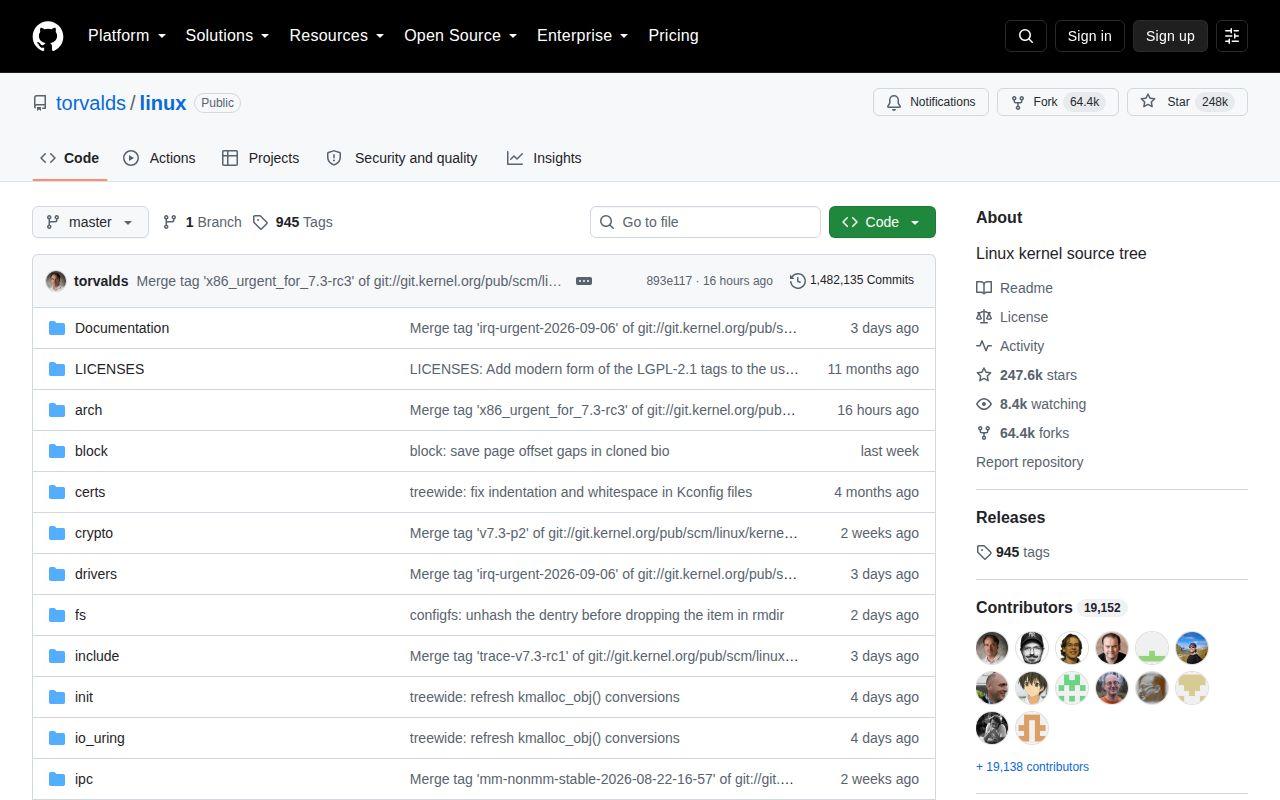Click the forks icon in About
1280x800 pixels.
tap(984, 433)
